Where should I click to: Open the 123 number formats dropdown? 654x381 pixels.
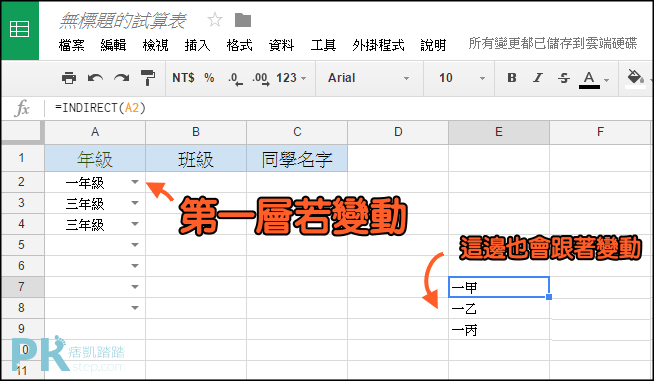pyautogui.click(x=291, y=78)
